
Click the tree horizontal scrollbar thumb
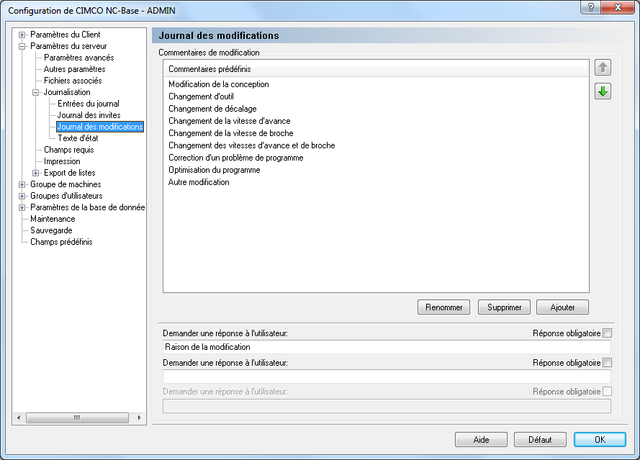point(77,418)
